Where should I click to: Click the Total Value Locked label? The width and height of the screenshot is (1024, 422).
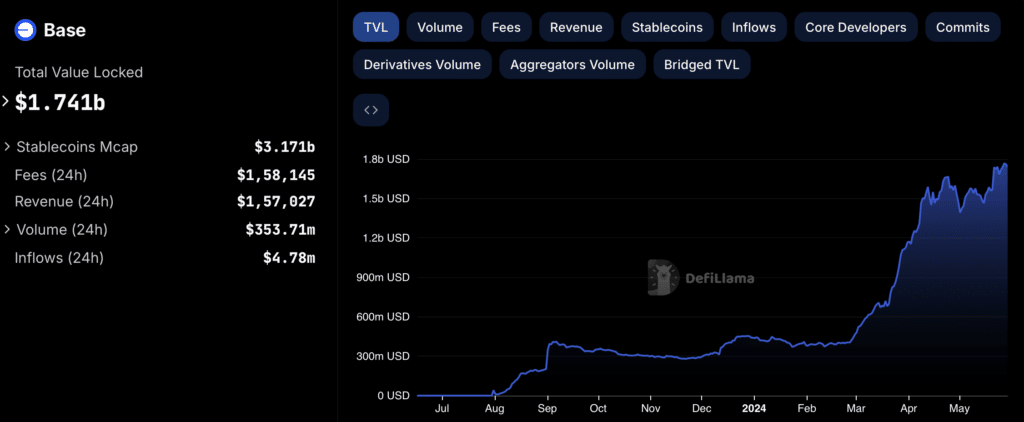tap(79, 73)
